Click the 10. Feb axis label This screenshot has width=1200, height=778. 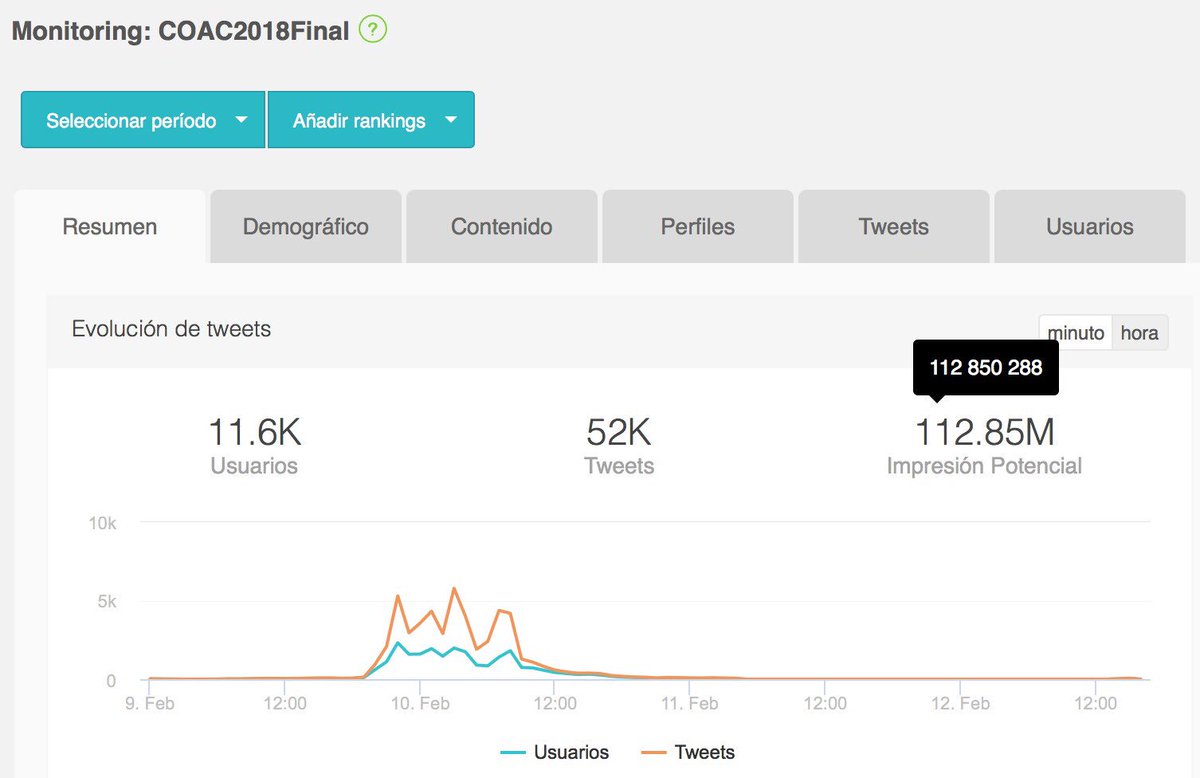[420, 704]
